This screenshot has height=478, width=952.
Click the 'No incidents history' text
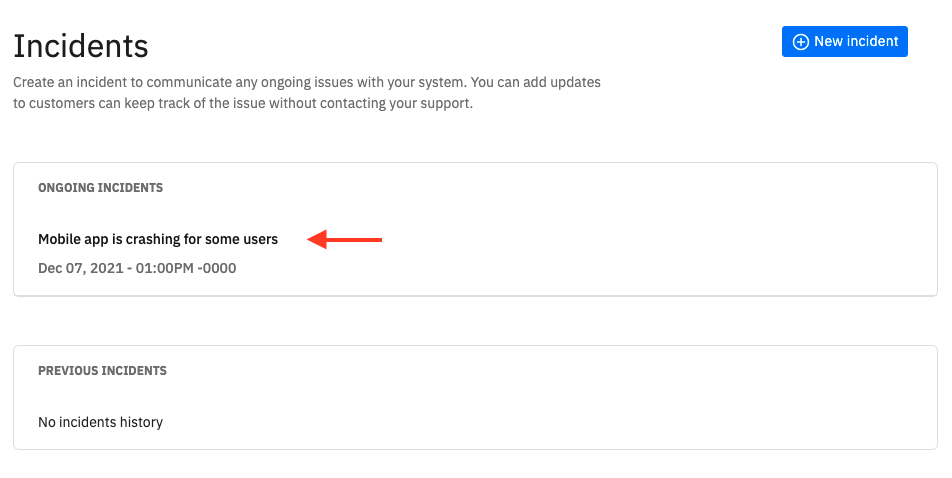(x=101, y=422)
